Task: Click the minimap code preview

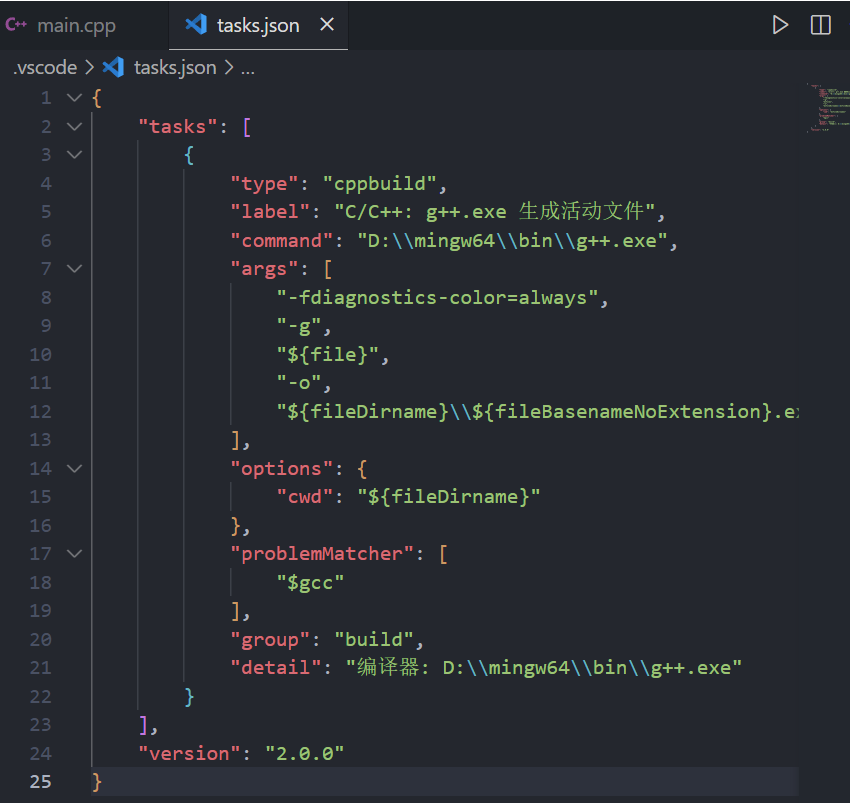Action: [827, 107]
